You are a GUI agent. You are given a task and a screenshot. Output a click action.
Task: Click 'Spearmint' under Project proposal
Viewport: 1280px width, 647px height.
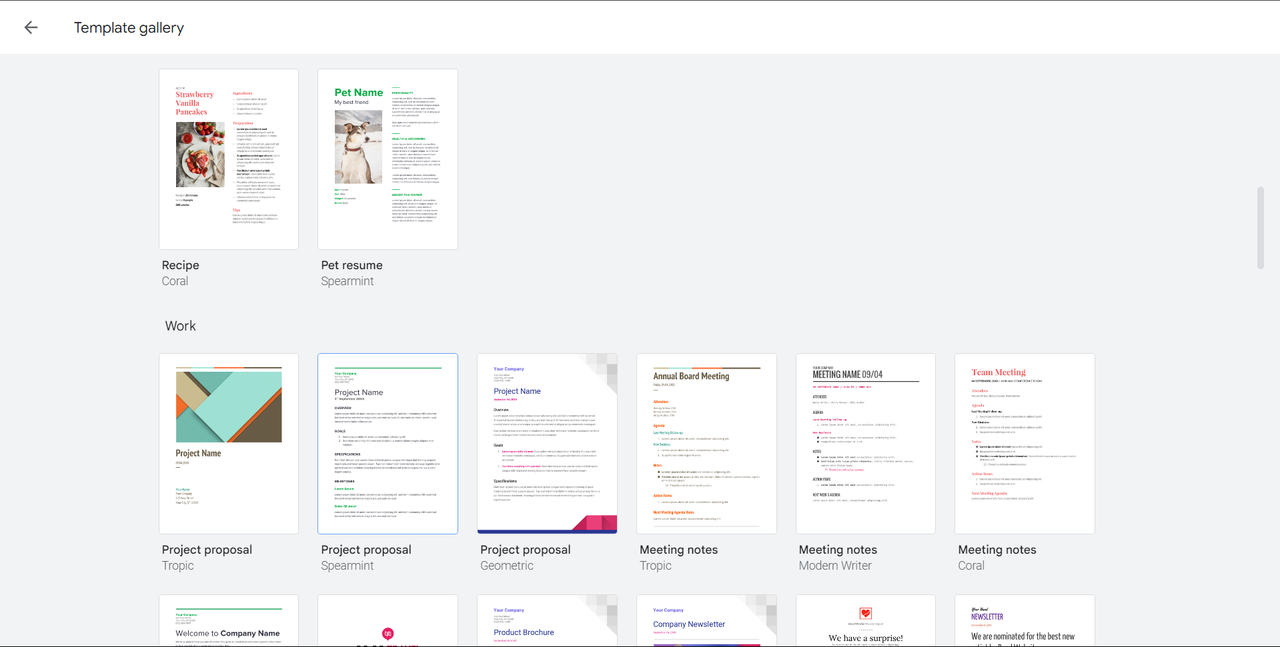click(x=348, y=565)
